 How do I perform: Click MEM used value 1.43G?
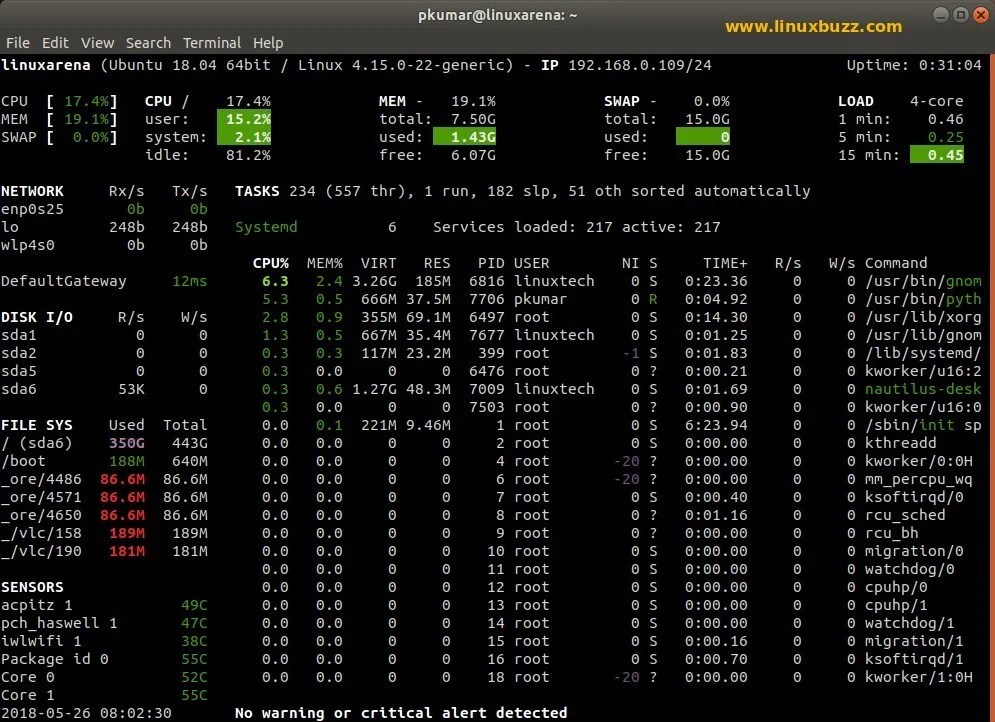[465, 137]
